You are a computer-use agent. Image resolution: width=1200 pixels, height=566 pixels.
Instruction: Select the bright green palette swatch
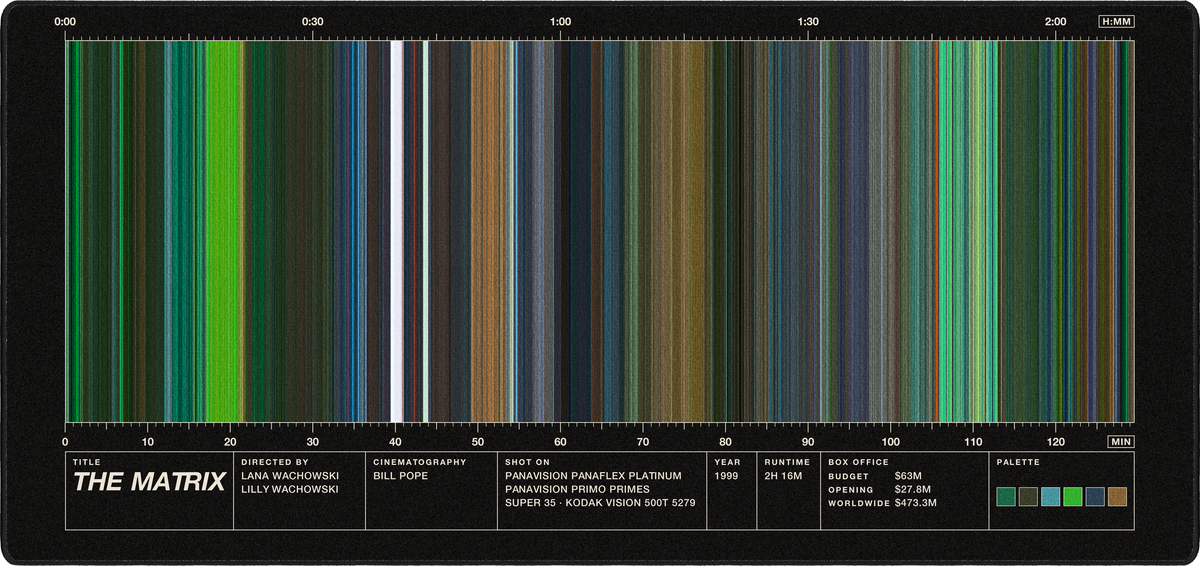[x=1073, y=497]
